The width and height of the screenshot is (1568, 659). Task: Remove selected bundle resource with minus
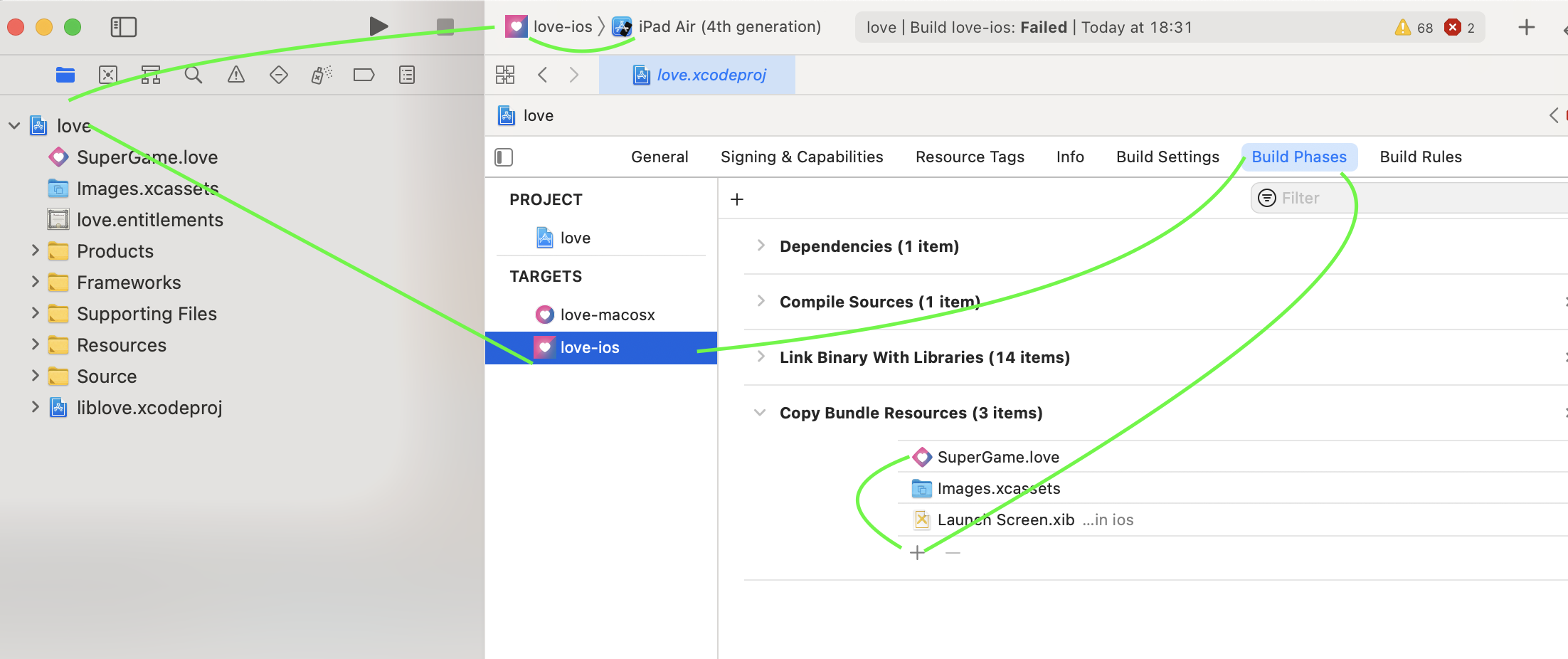point(953,552)
